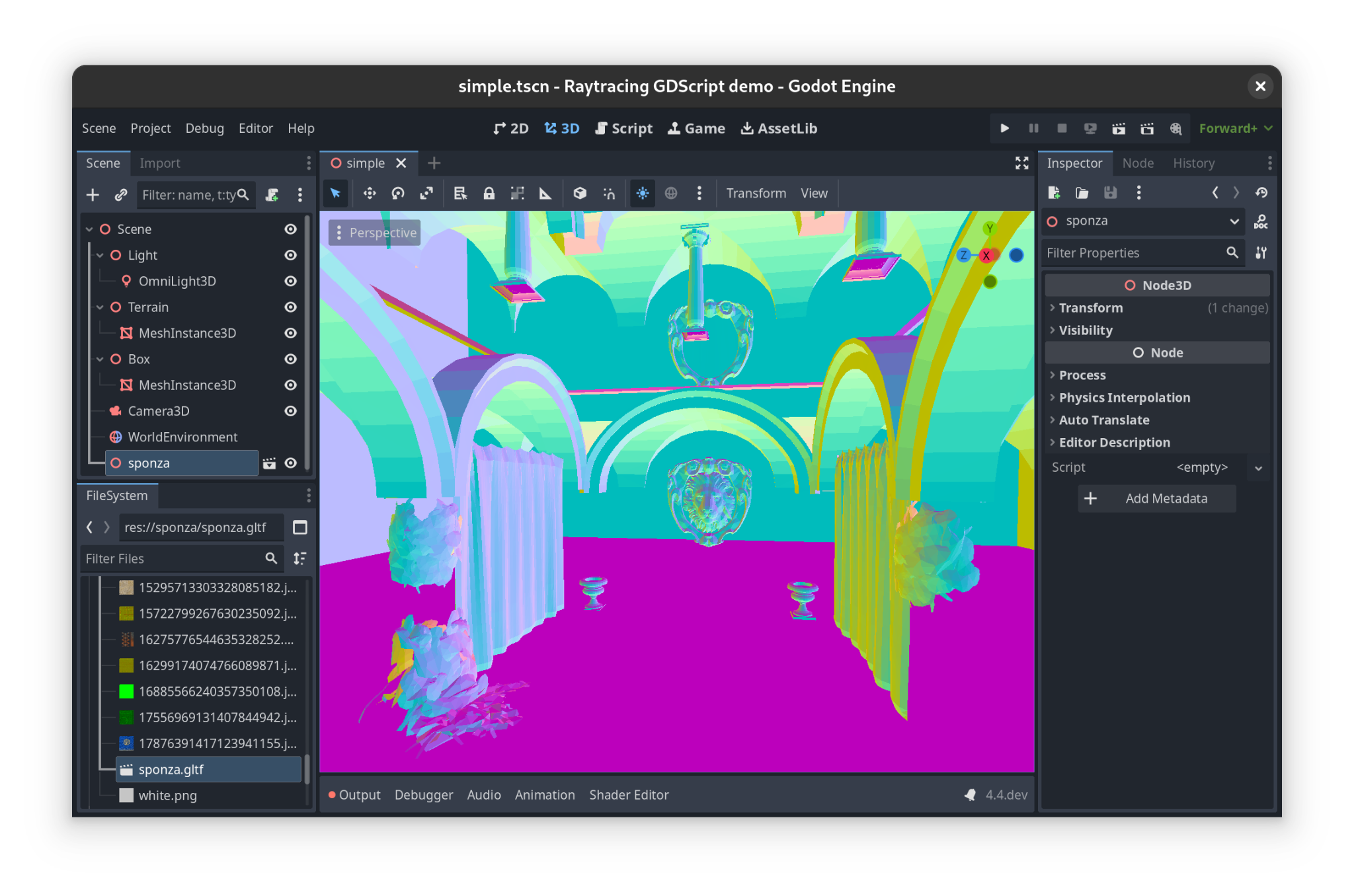This screenshot has height=896, width=1354.
Task: Lock the selected node with padlock icon
Action: 489,193
